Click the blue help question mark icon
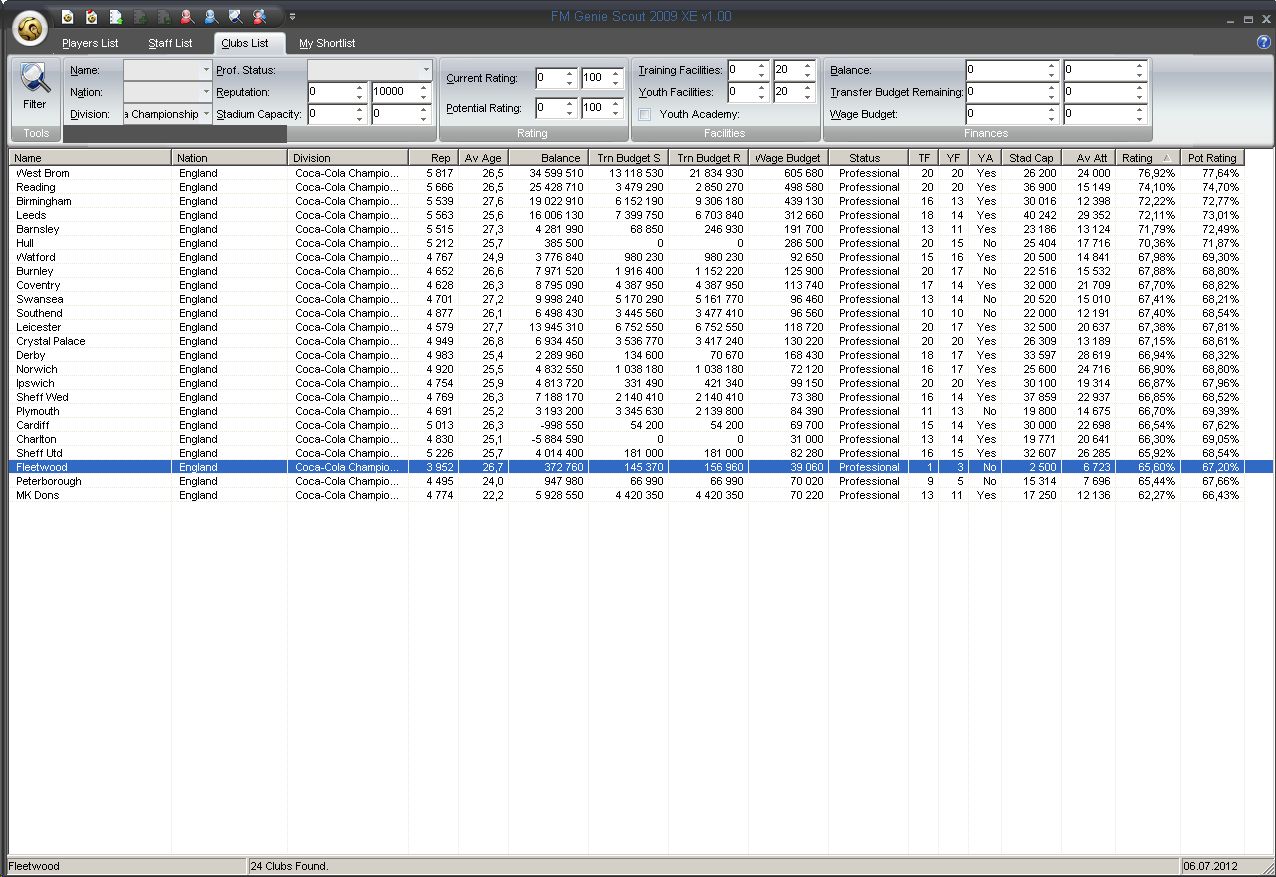 pyautogui.click(x=1263, y=42)
